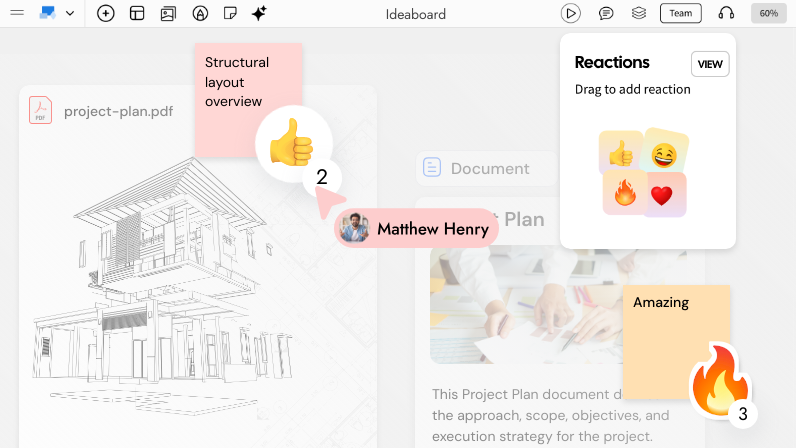Click the building sketch in the PDF

click(162, 287)
